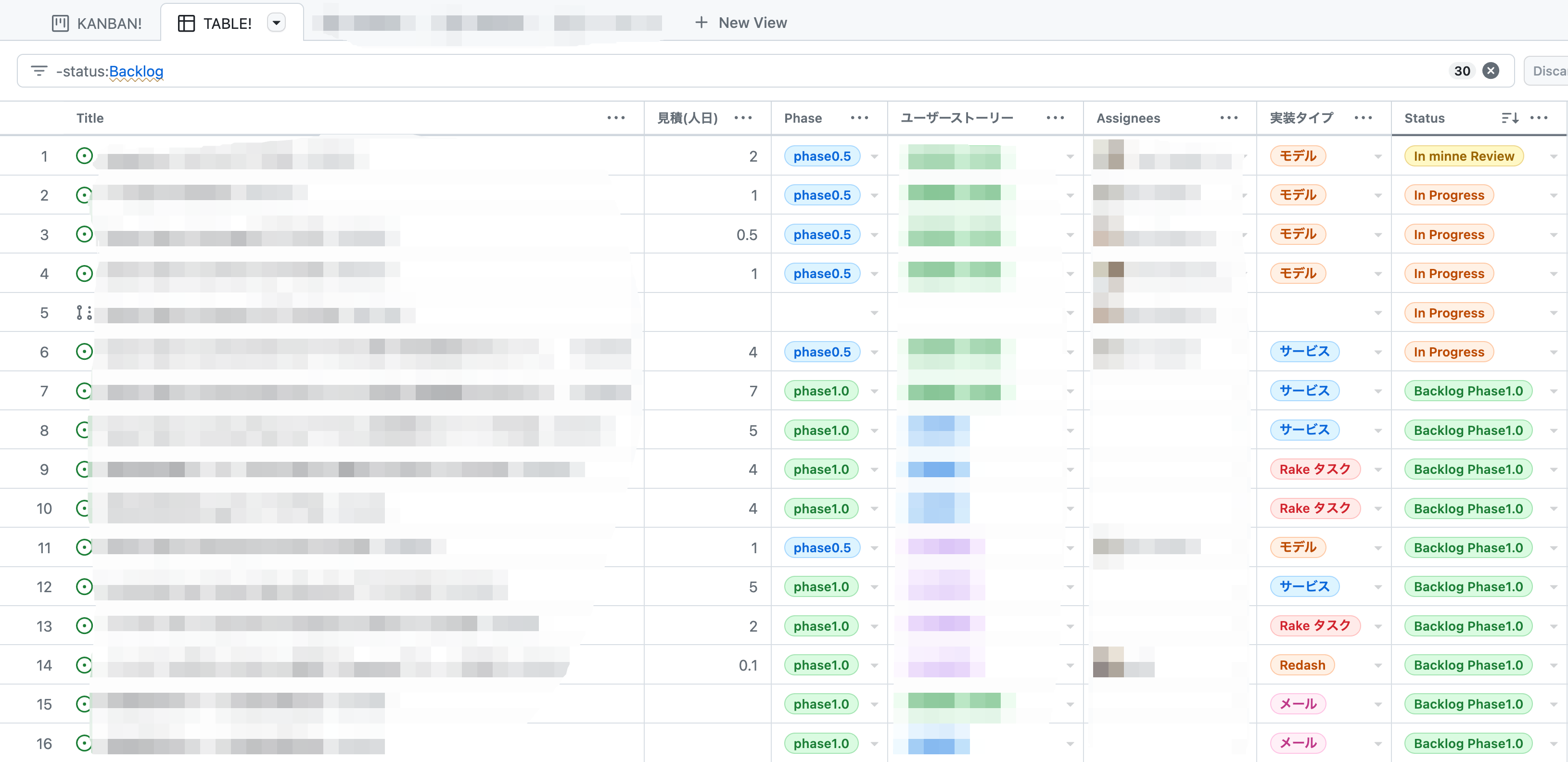The height and width of the screenshot is (762, 1568).
Task: Click the filter icon in search bar
Action: pyautogui.click(x=39, y=71)
